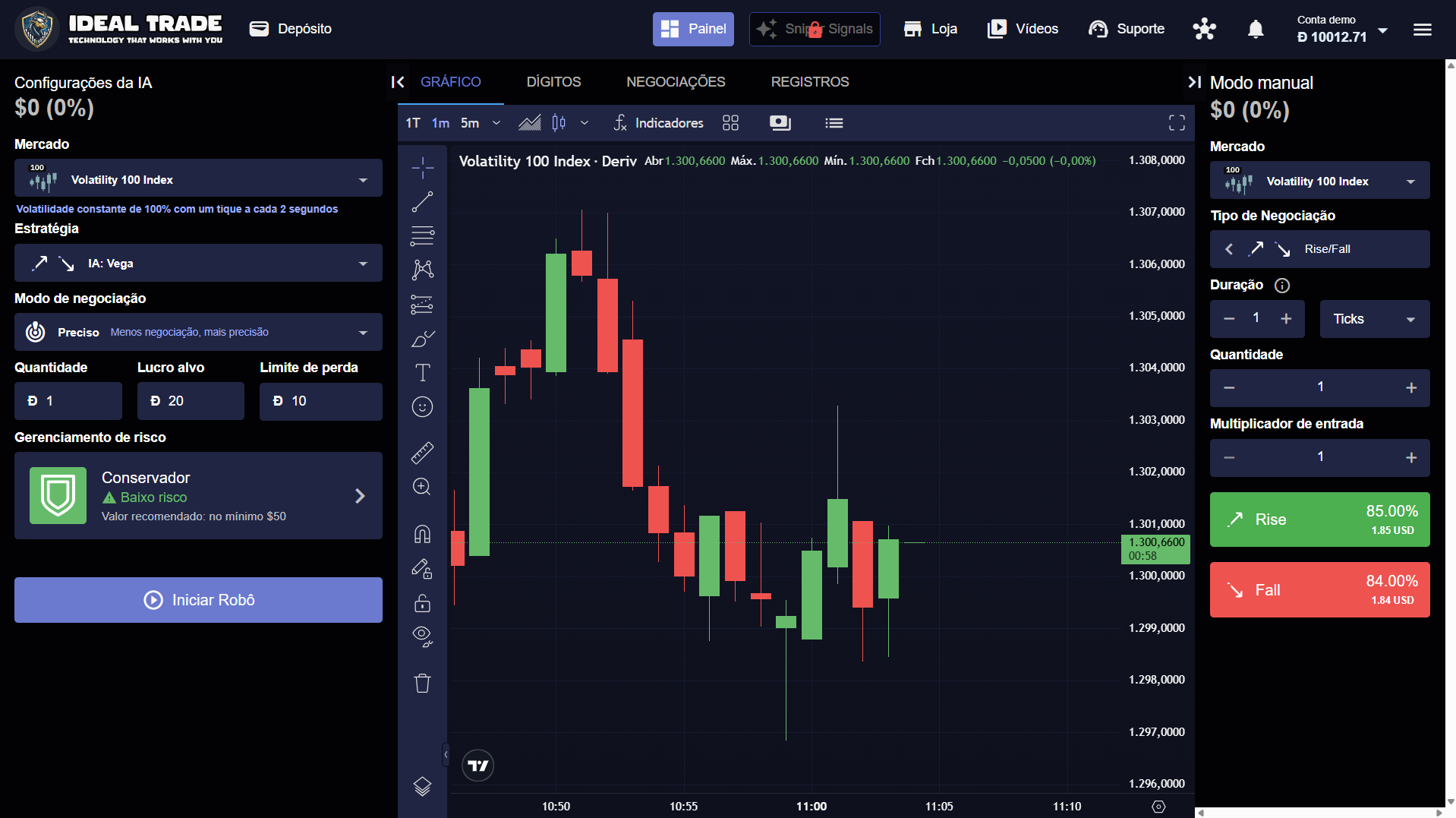Enable fullscreen chart mode
Screen dimensions: 1456x818
pos(1176,122)
